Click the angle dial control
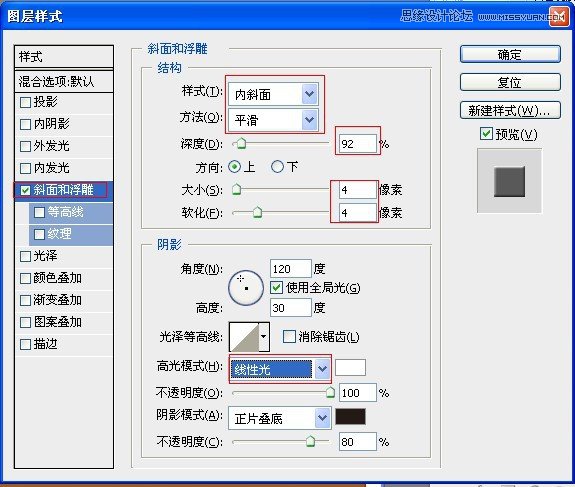This screenshot has height=487, width=575. 246,288
